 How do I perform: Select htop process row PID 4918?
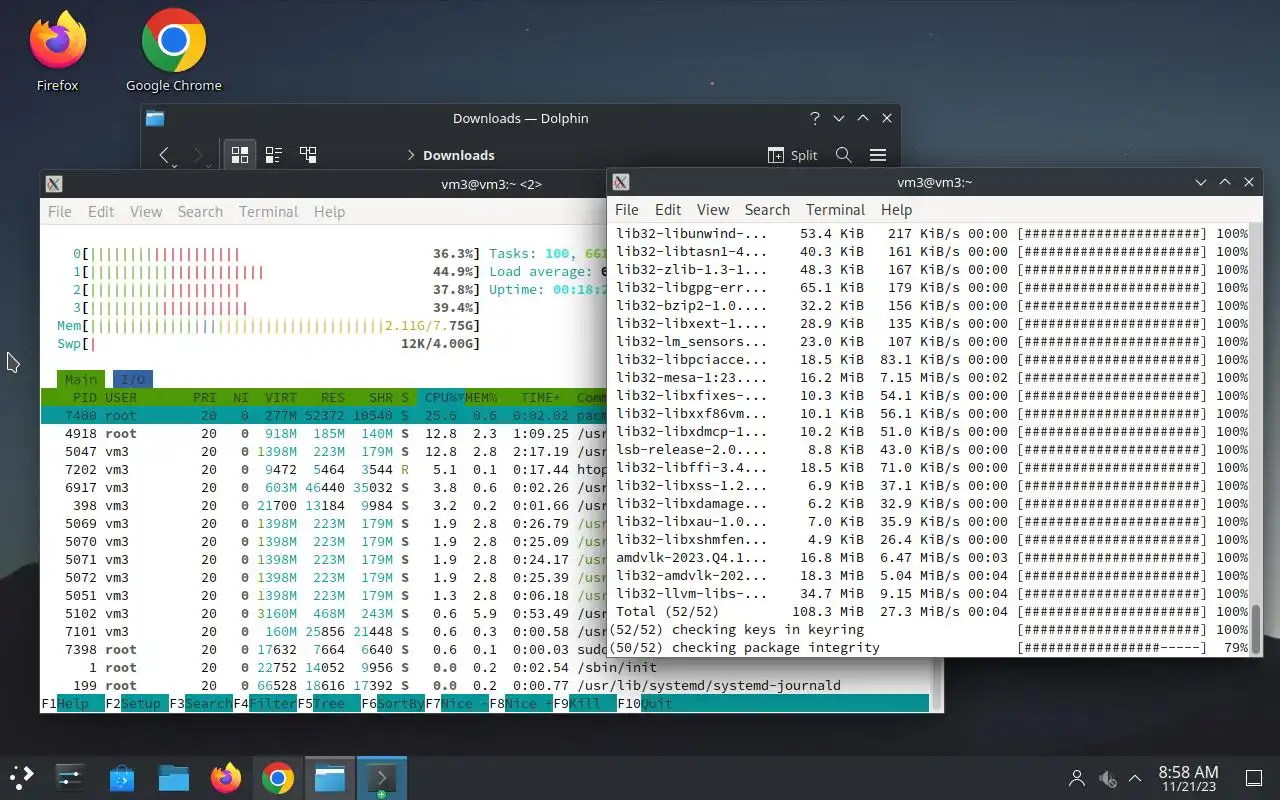coord(324,433)
